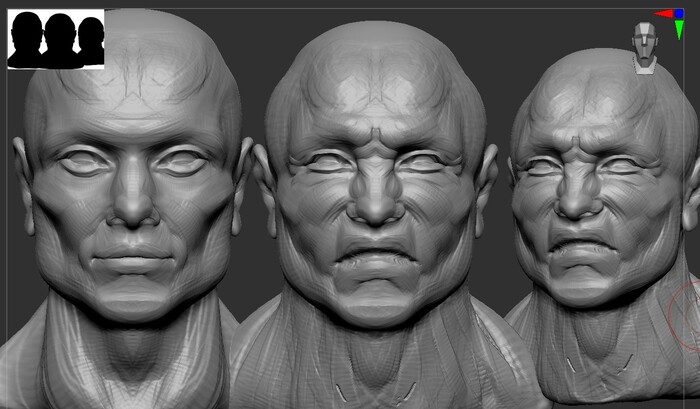Click the blue Z-axis dot indicator
This screenshot has height=409, width=700.
[679, 14]
